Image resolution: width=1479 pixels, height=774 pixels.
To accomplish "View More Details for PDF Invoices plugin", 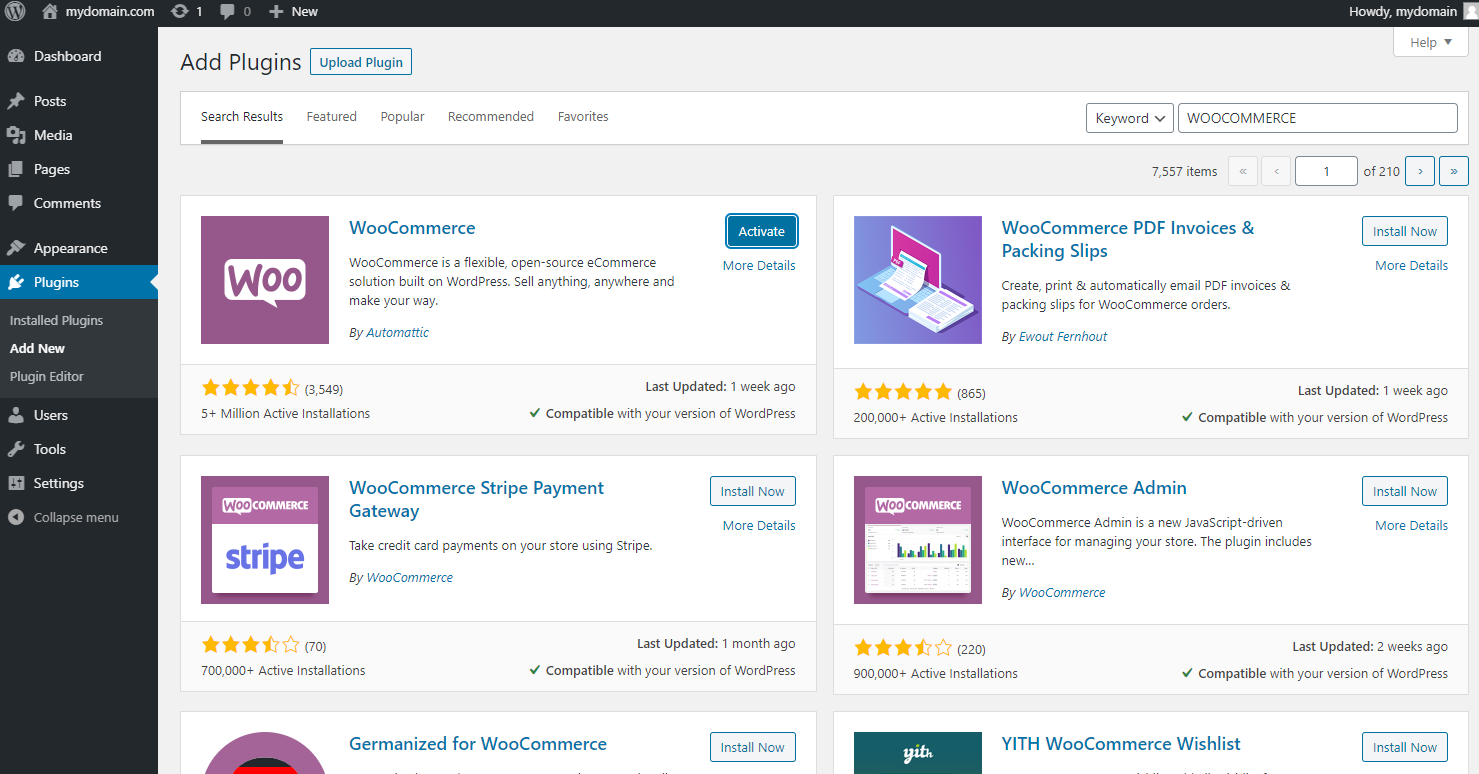I will [x=1411, y=265].
